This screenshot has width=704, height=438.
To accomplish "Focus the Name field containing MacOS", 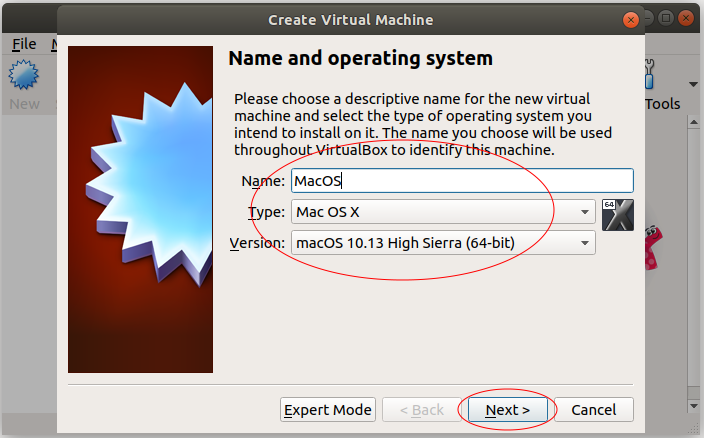I will (462, 181).
